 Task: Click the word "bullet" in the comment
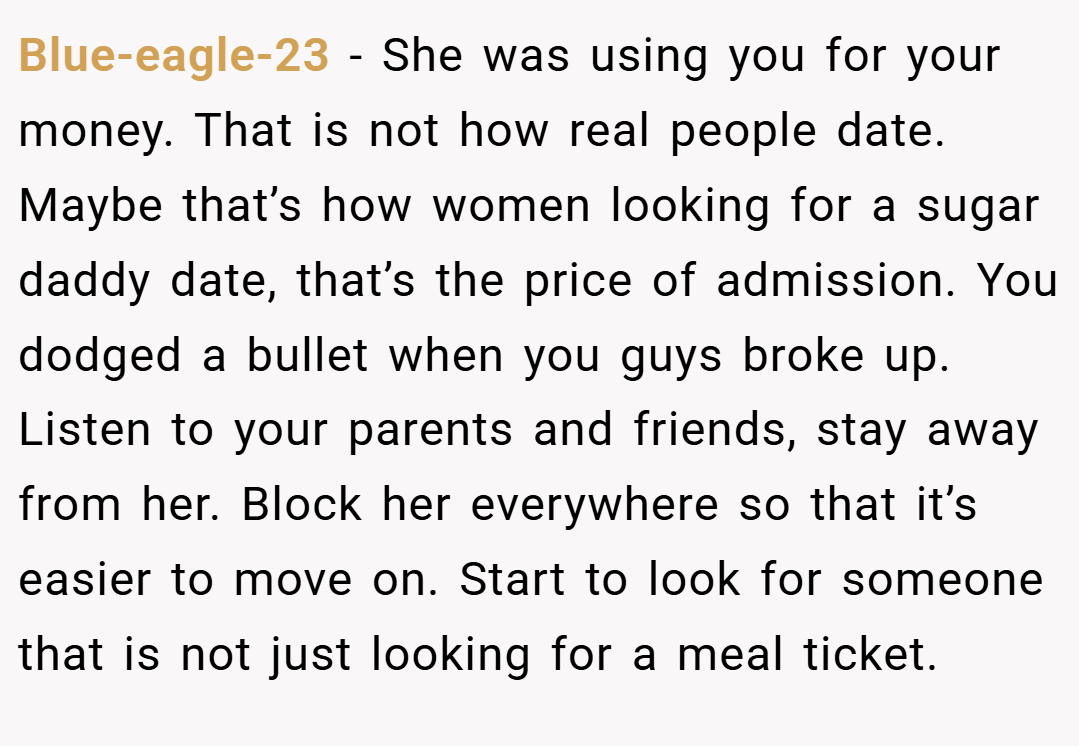[x=308, y=355]
